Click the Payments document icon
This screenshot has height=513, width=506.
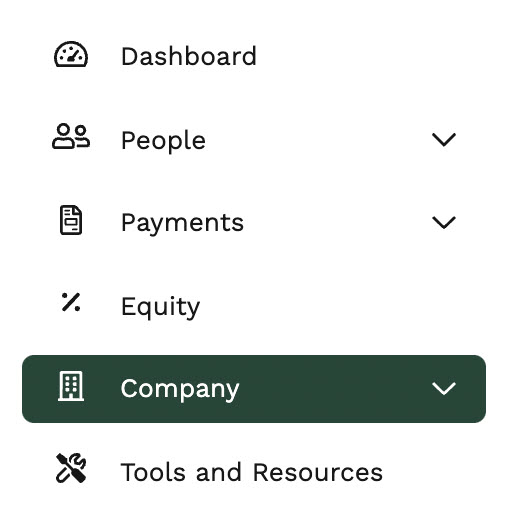[x=71, y=220]
